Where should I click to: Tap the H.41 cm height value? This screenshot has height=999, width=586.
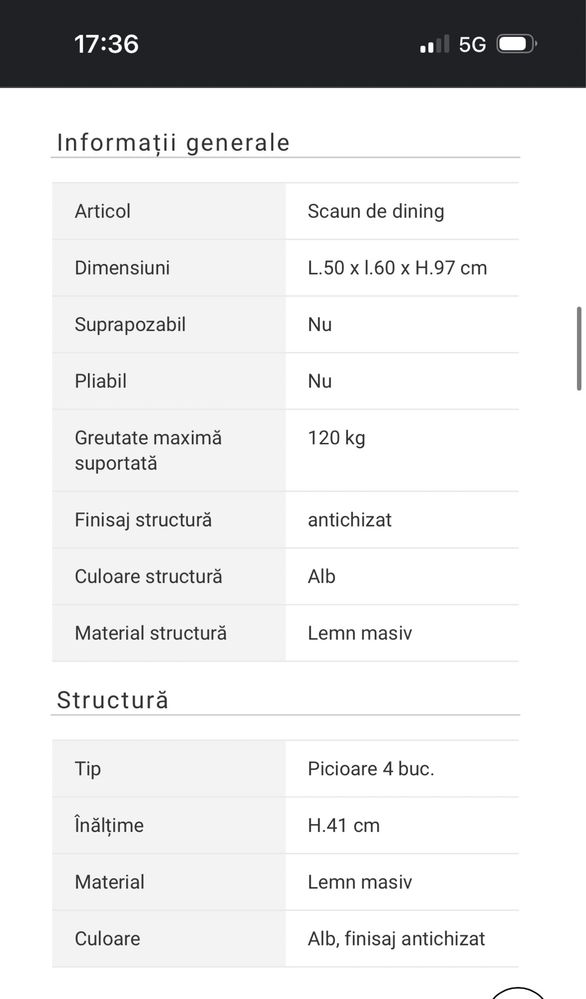click(343, 826)
